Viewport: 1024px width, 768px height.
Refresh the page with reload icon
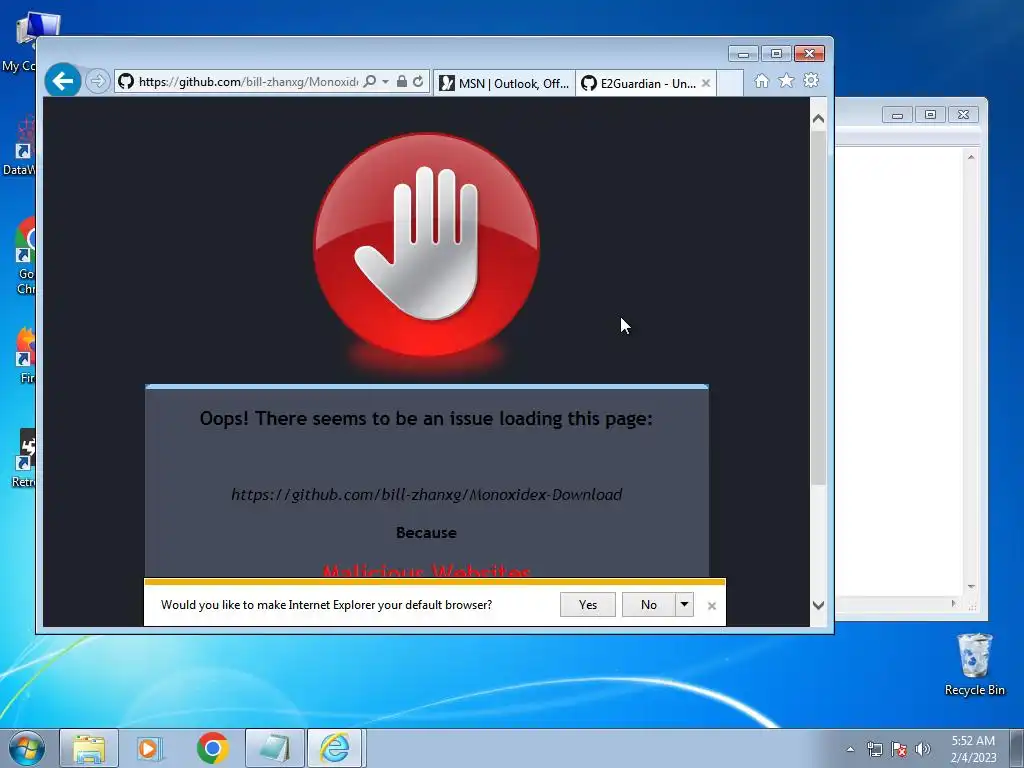419,82
